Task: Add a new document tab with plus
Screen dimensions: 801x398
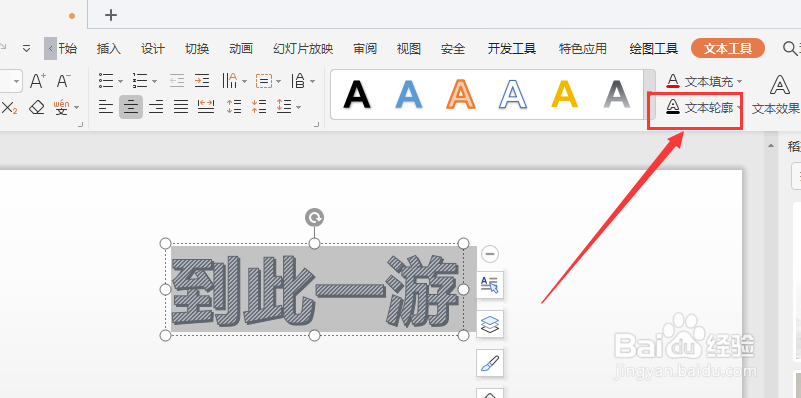Action: 111,15
